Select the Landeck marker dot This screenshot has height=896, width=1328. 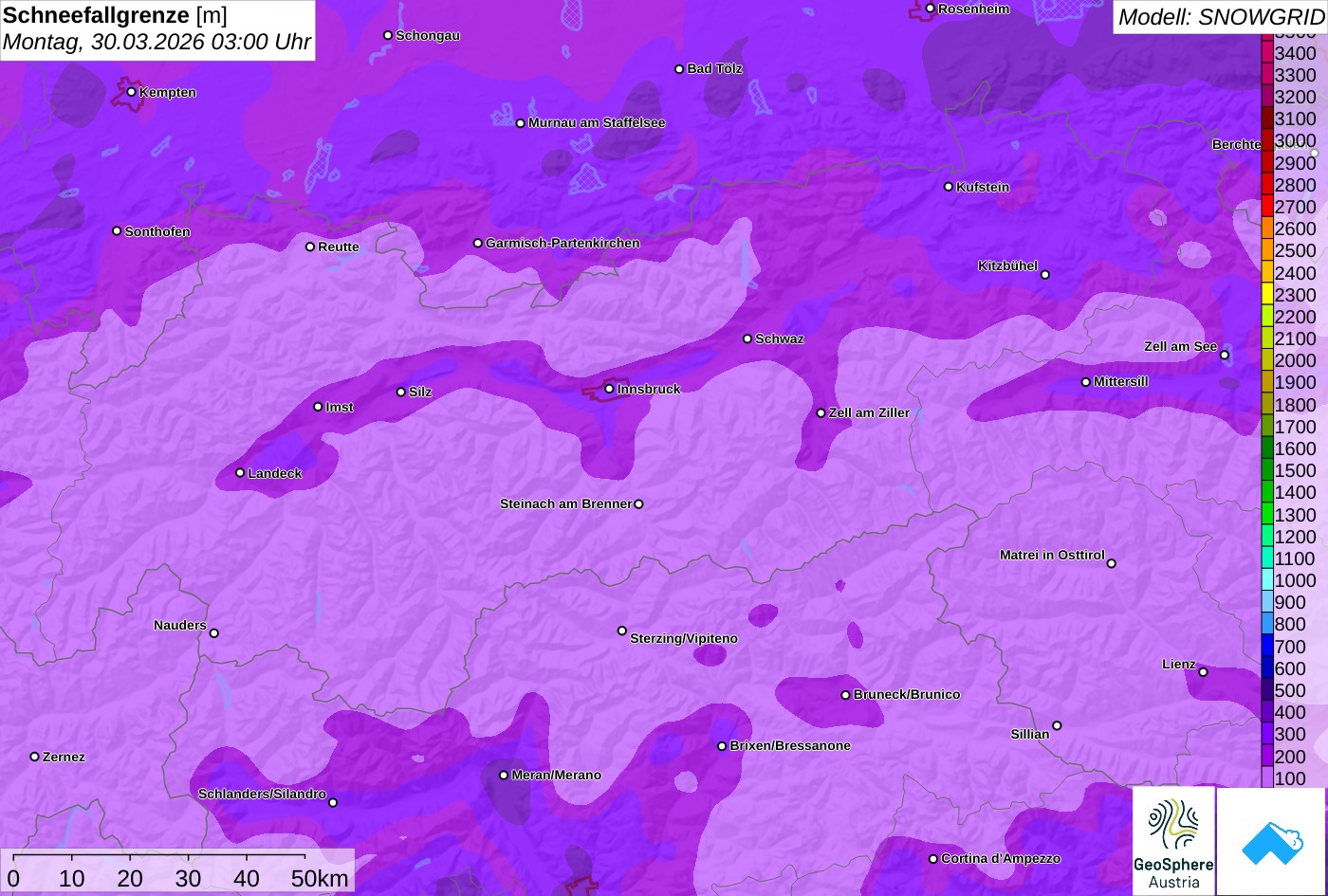tap(240, 473)
